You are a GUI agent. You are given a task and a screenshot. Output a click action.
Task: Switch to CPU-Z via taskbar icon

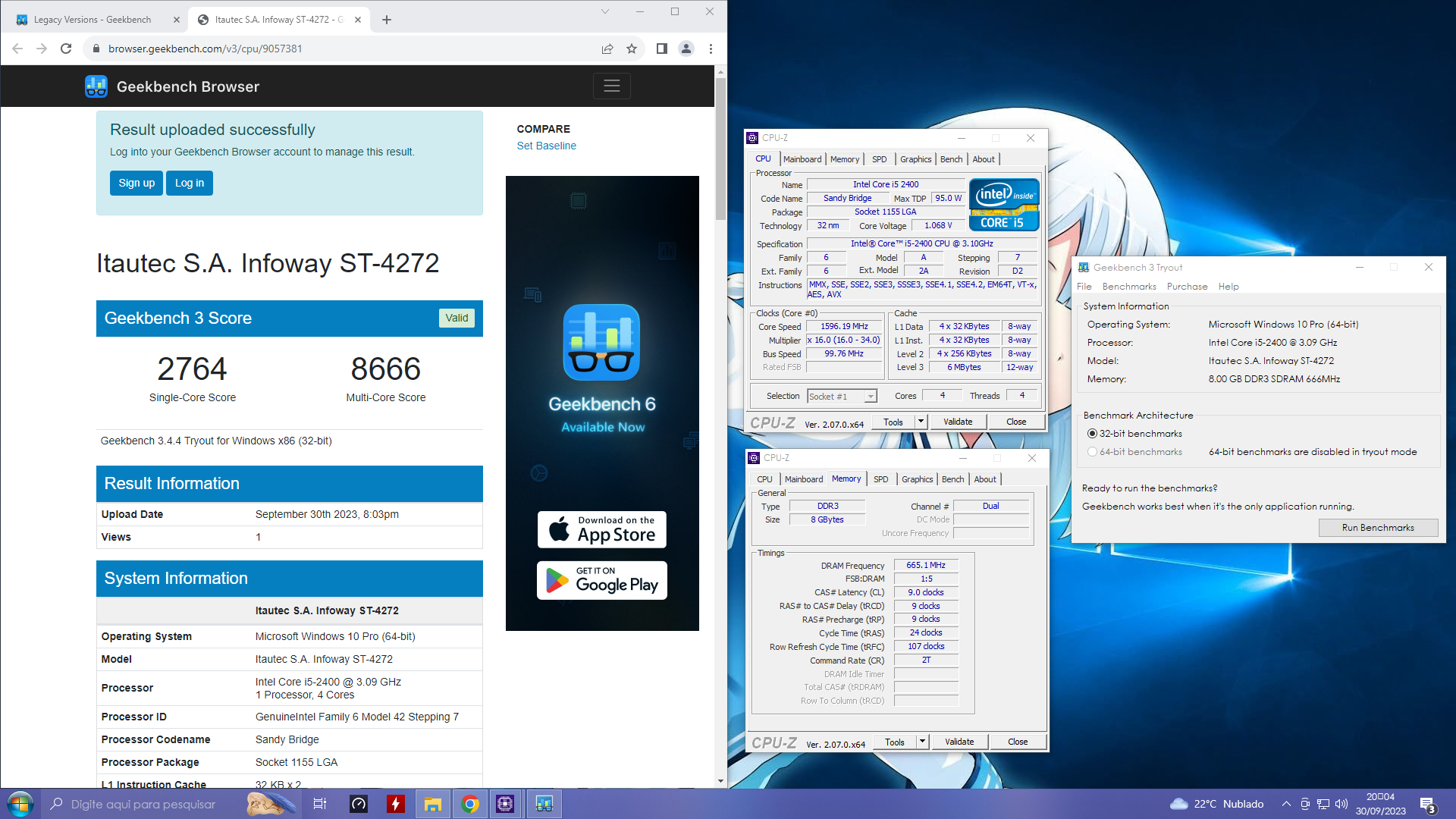pos(506,804)
